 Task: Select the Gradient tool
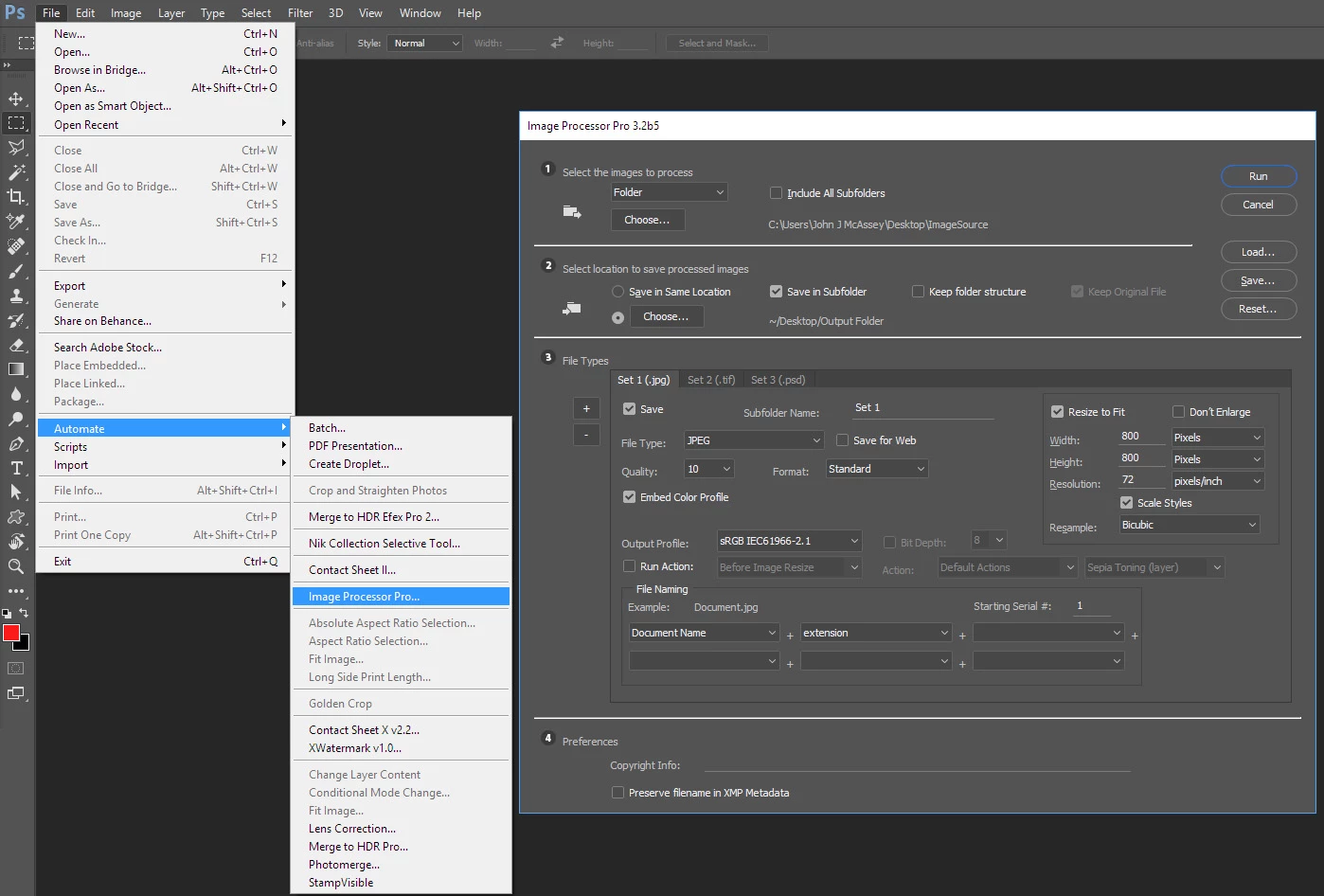pyautogui.click(x=16, y=369)
